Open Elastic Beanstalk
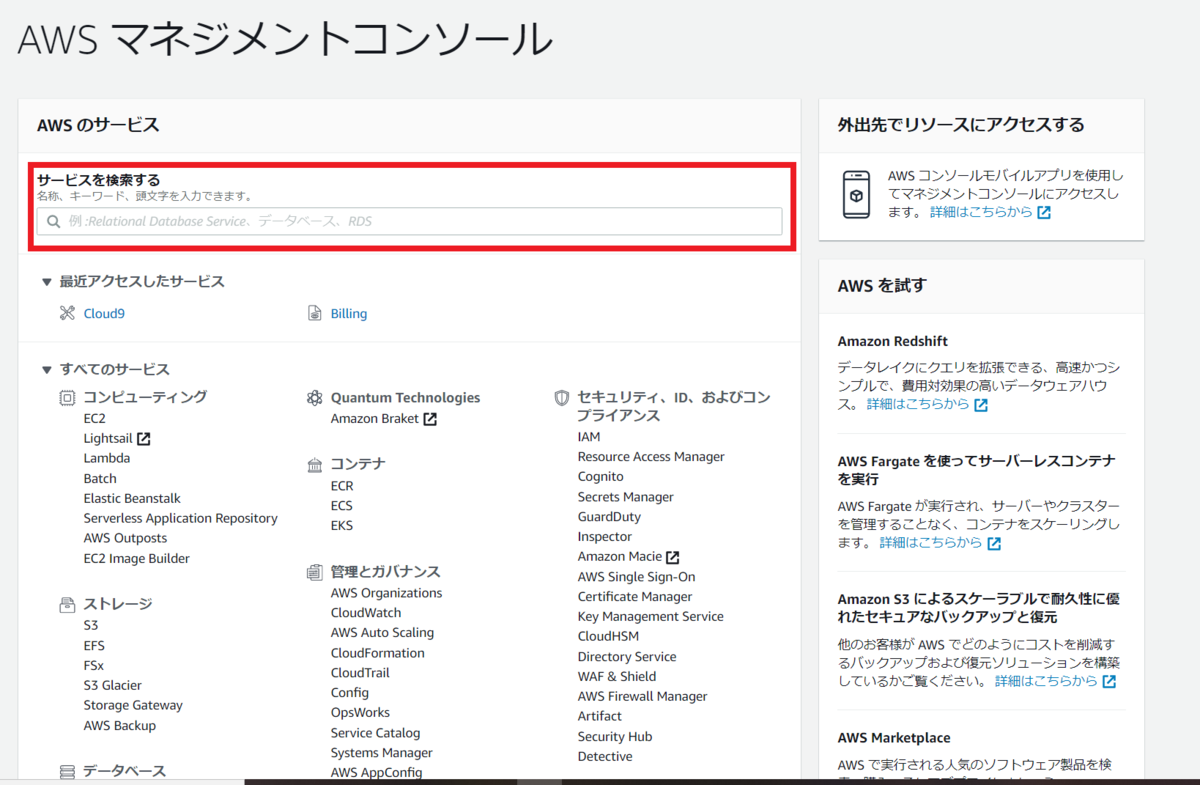Image resolution: width=1200 pixels, height=785 pixels. [132, 498]
